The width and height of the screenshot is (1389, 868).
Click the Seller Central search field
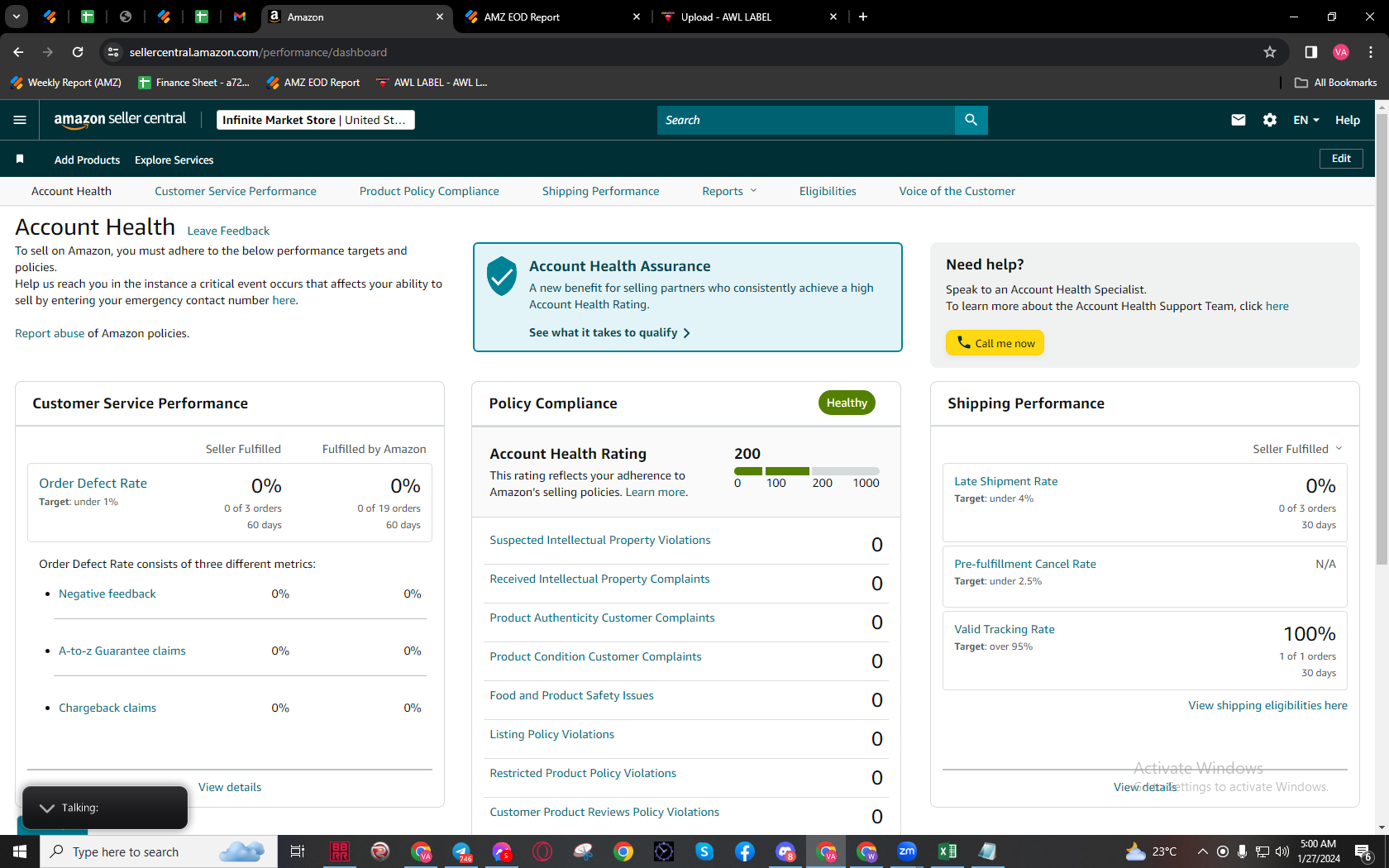tap(806, 120)
